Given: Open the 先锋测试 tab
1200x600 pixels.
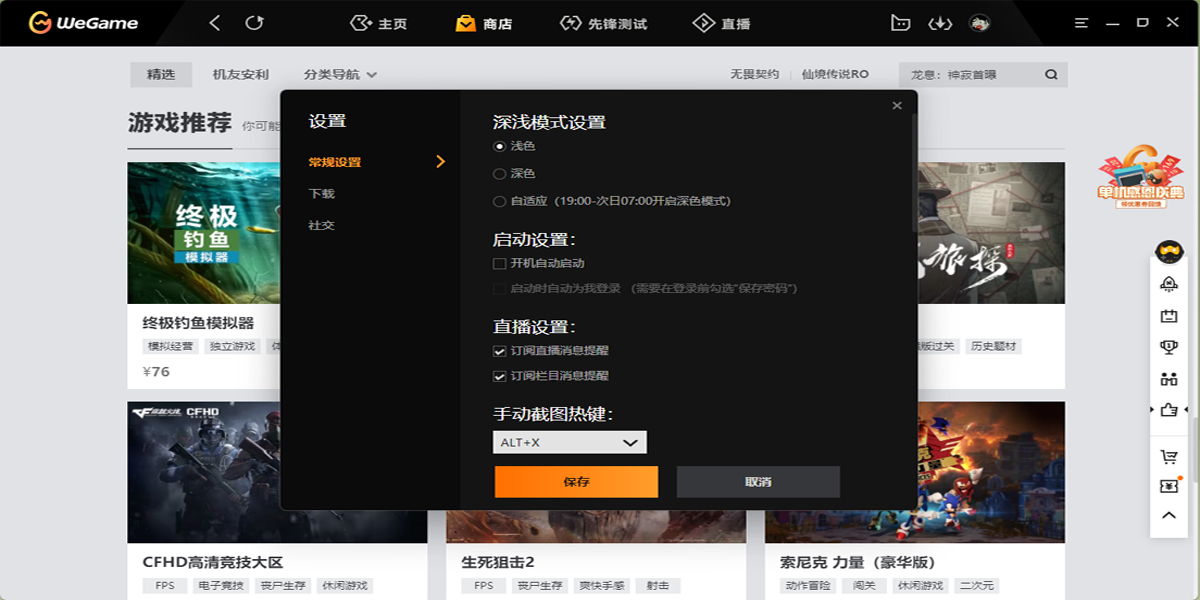Looking at the screenshot, I should (x=603, y=23).
